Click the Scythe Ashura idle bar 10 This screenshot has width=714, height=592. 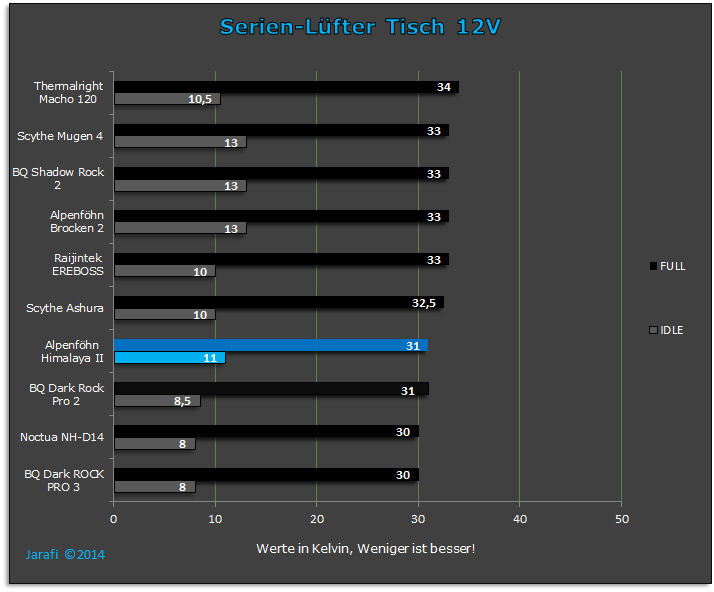pos(164,314)
